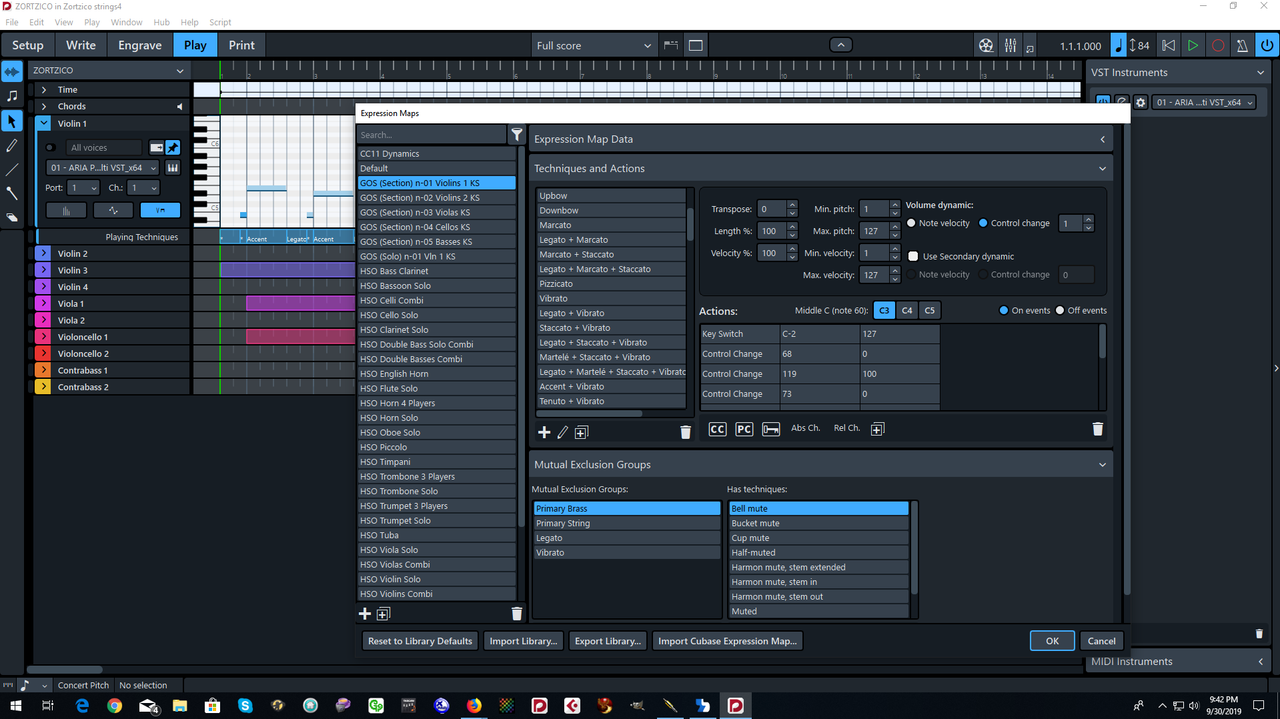The image size is (1280, 719).
Task: Add a Control Change action with the CC icon
Action: tap(717, 429)
